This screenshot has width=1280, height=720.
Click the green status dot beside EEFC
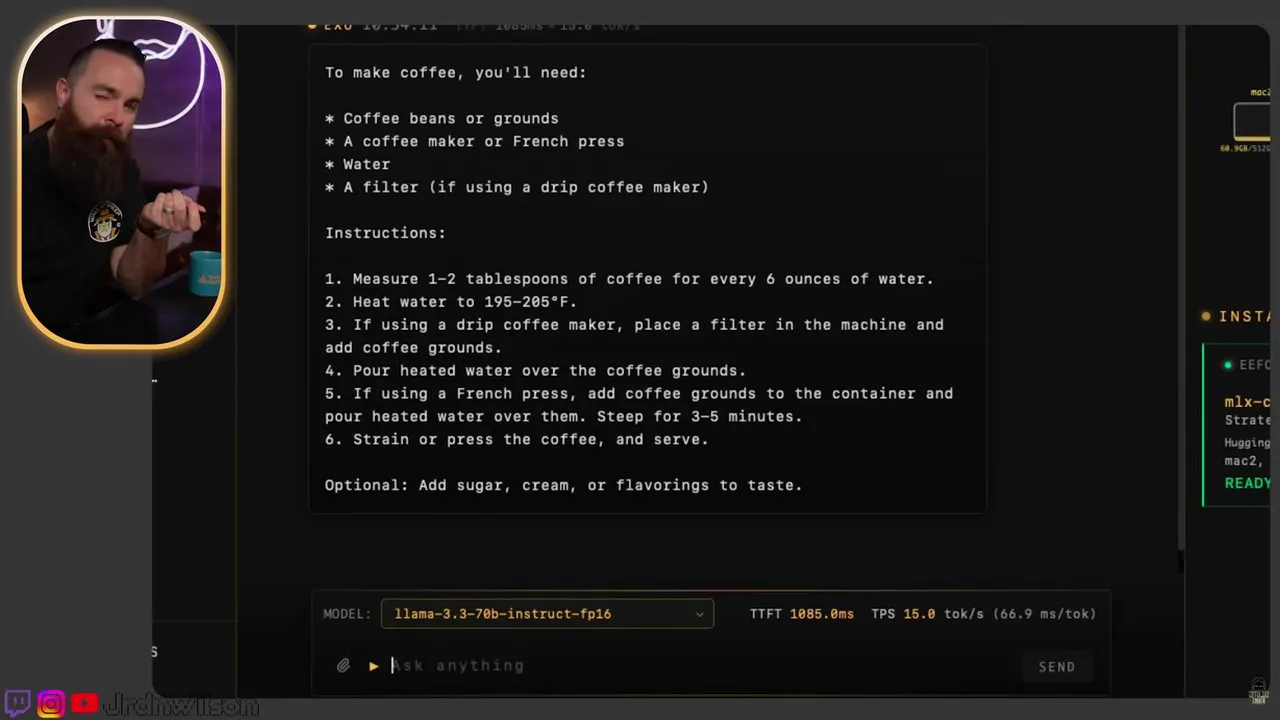(1229, 365)
